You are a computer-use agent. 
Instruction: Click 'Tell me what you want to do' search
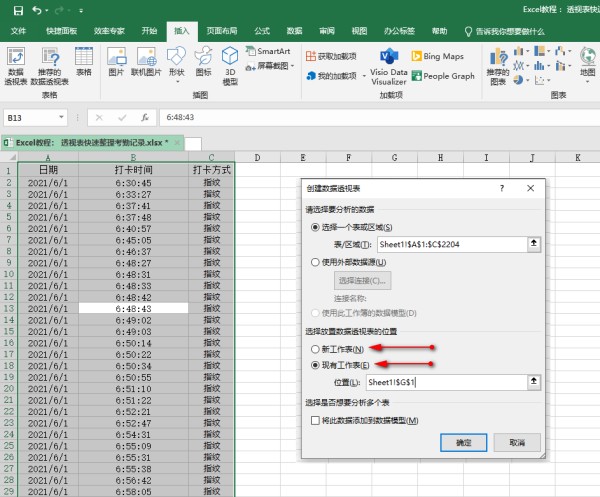pyautogui.click(x=504, y=31)
